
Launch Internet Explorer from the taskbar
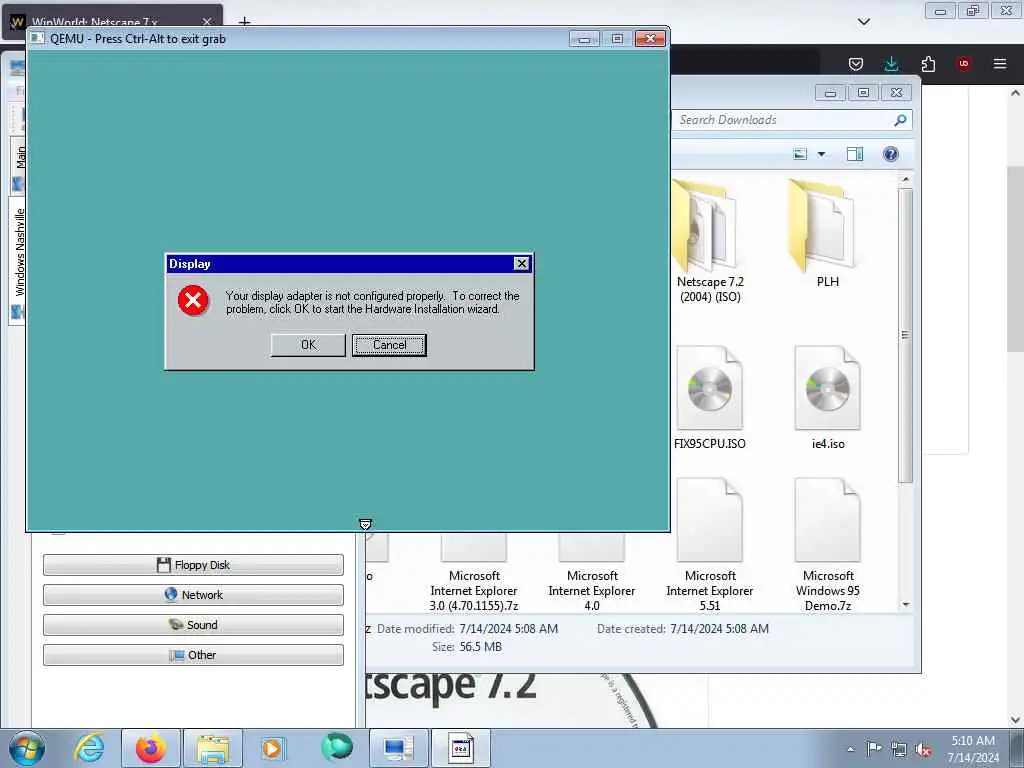pyautogui.click(x=89, y=748)
